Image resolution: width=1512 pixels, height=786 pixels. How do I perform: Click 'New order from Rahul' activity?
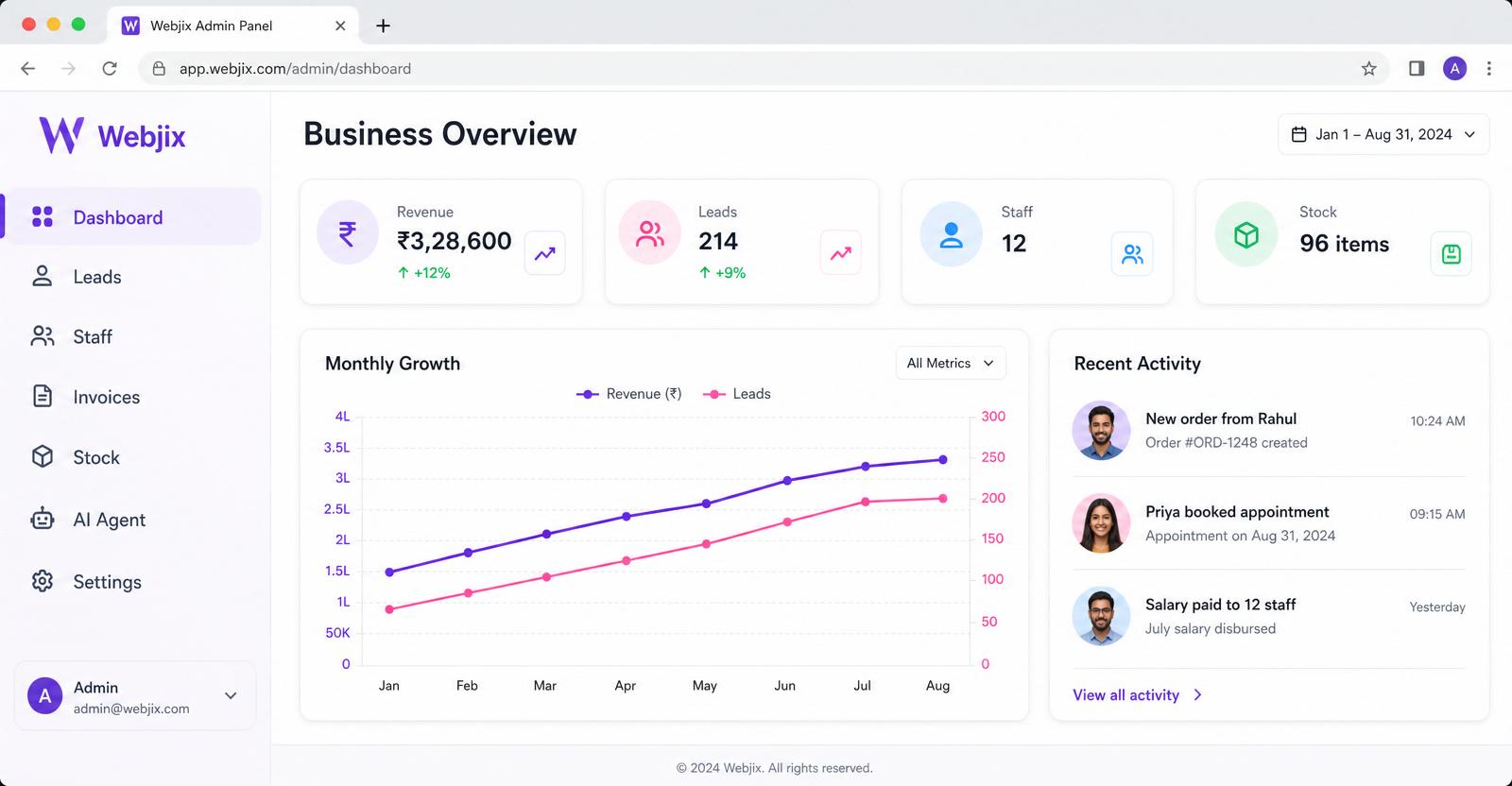[x=1221, y=419]
